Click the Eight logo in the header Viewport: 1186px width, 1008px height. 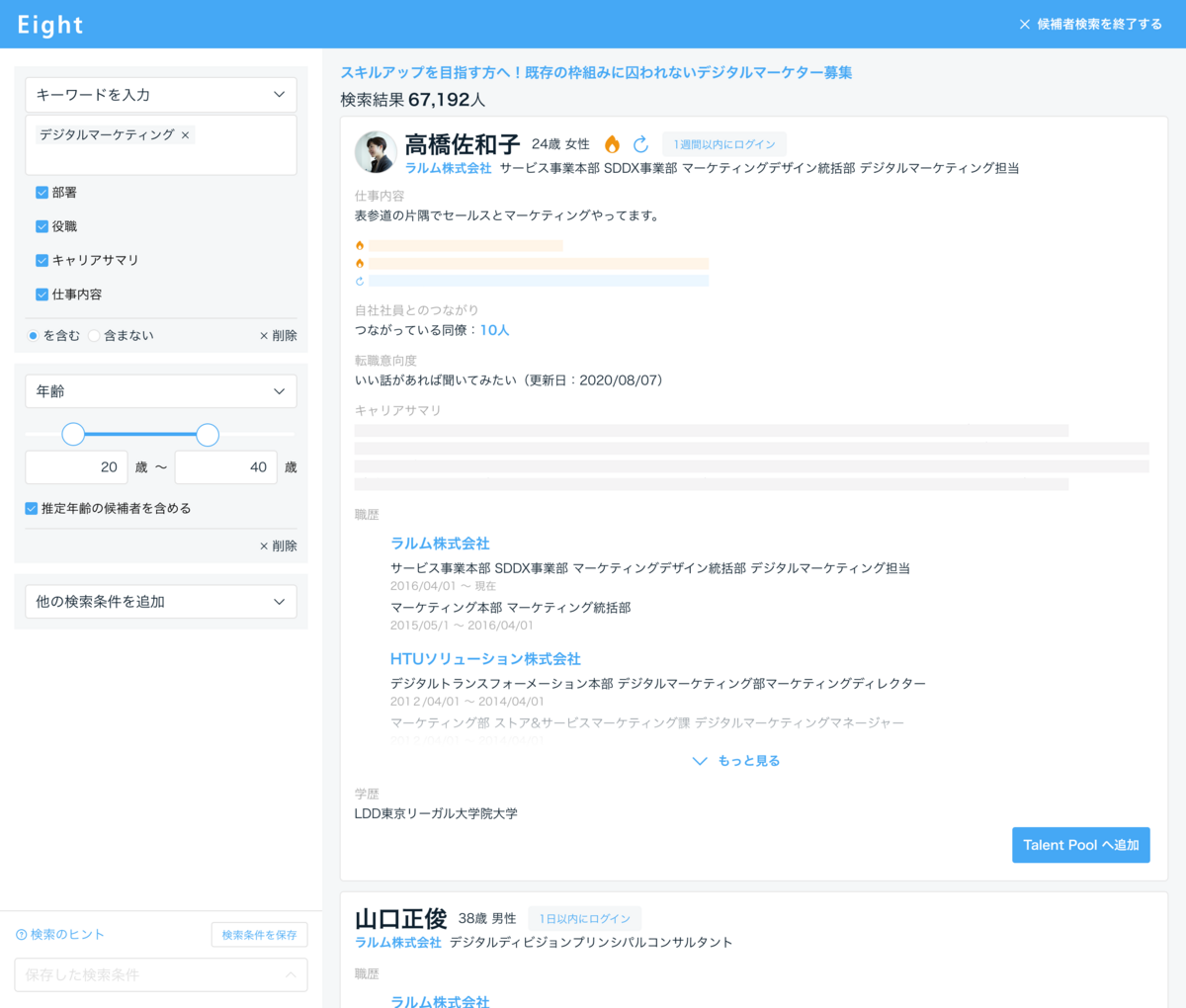click(49, 24)
